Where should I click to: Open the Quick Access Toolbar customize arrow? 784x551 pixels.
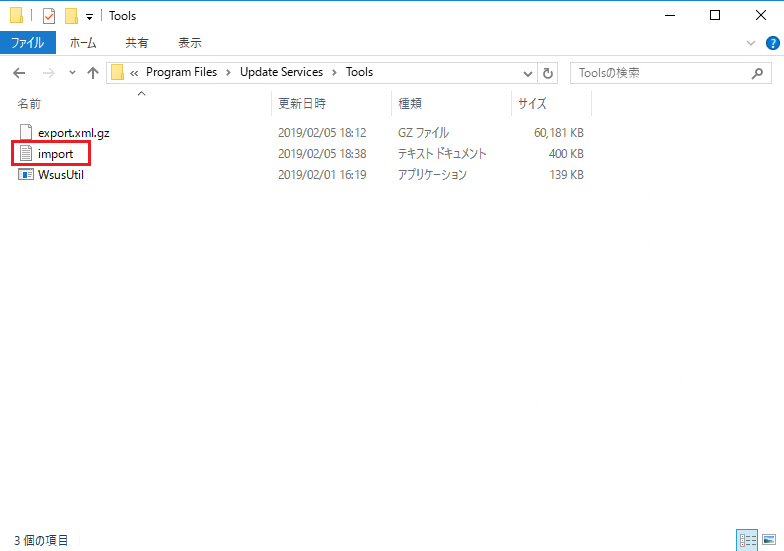click(89, 17)
